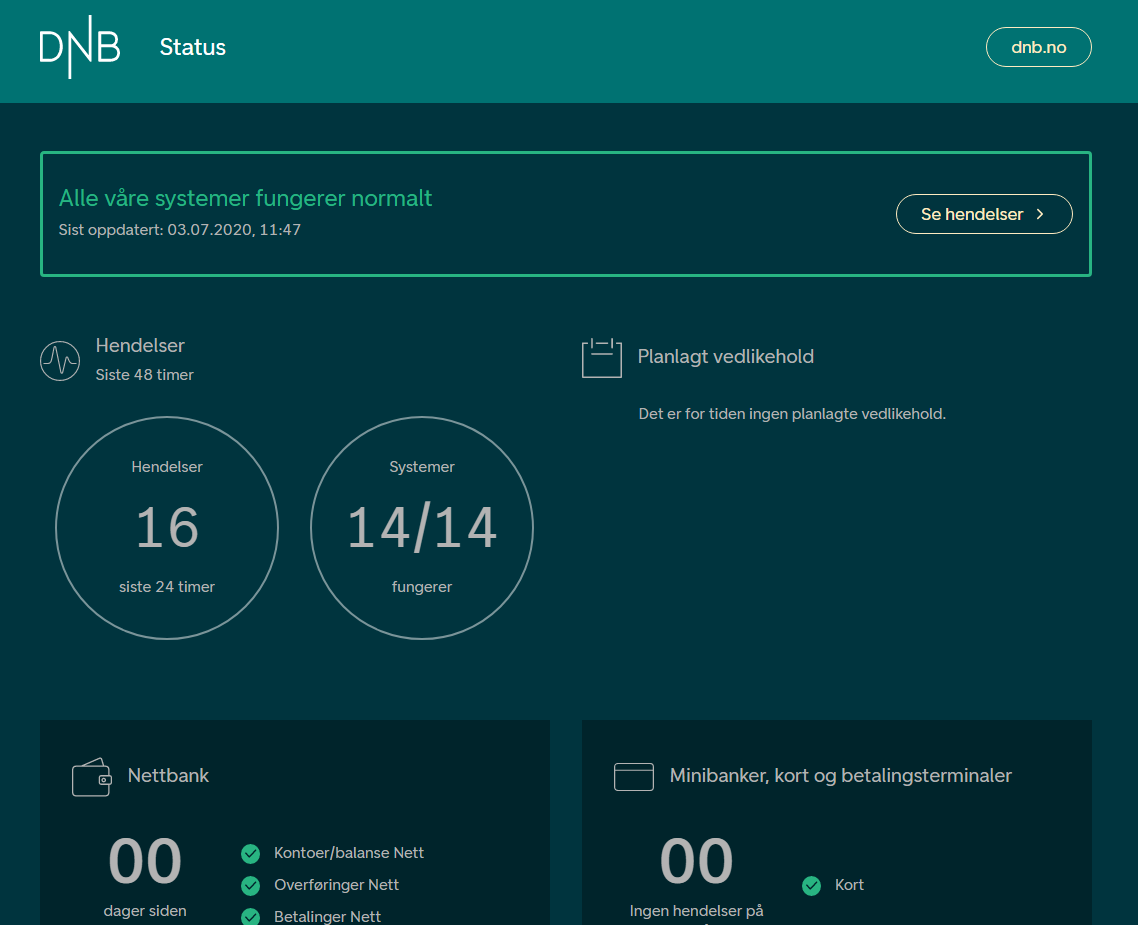
Task: Click the Se hendelser button
Action: click(984, 213)
